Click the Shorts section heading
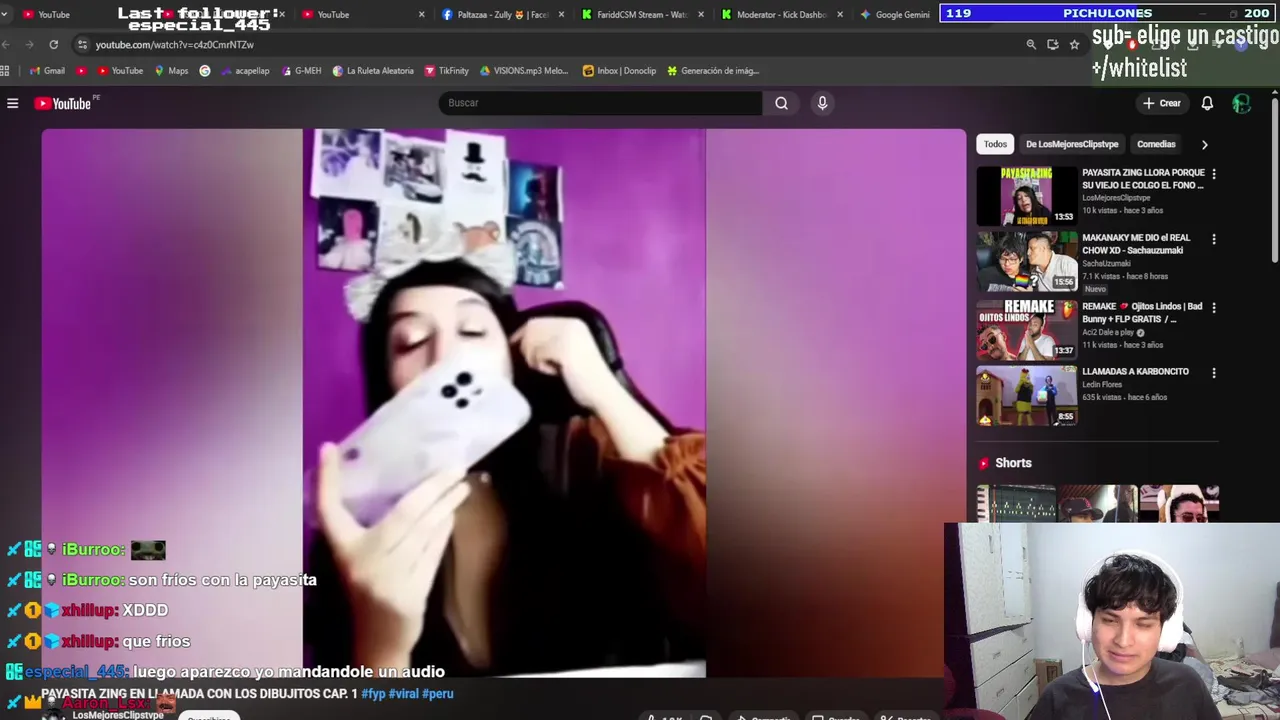The image size is (1280, 720). (1013, 463)
